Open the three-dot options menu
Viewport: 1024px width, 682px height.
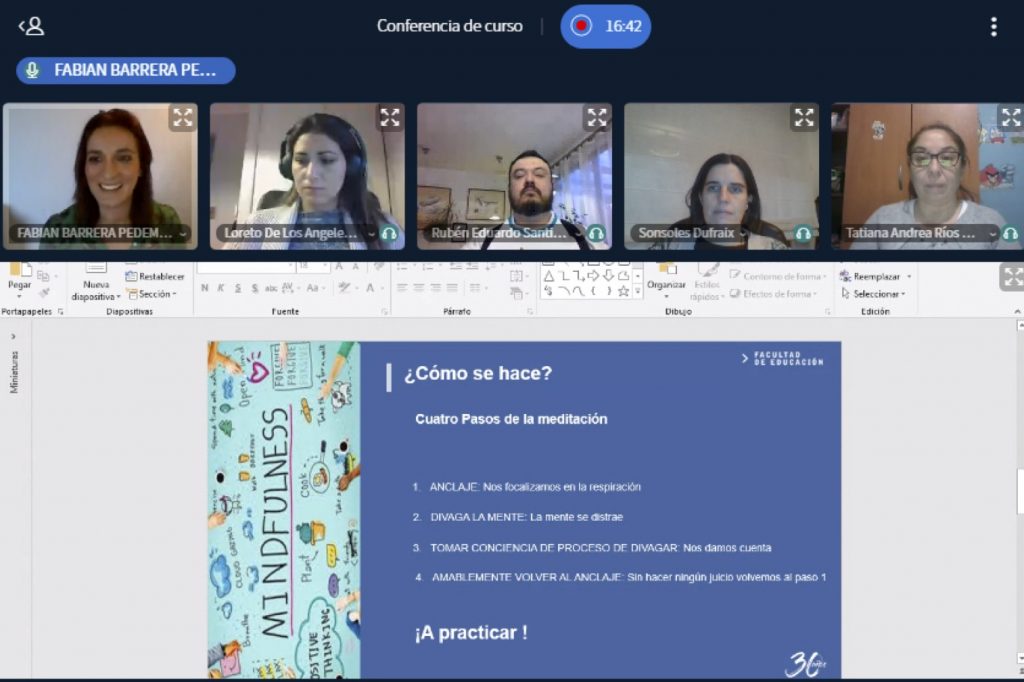[993, 26]
